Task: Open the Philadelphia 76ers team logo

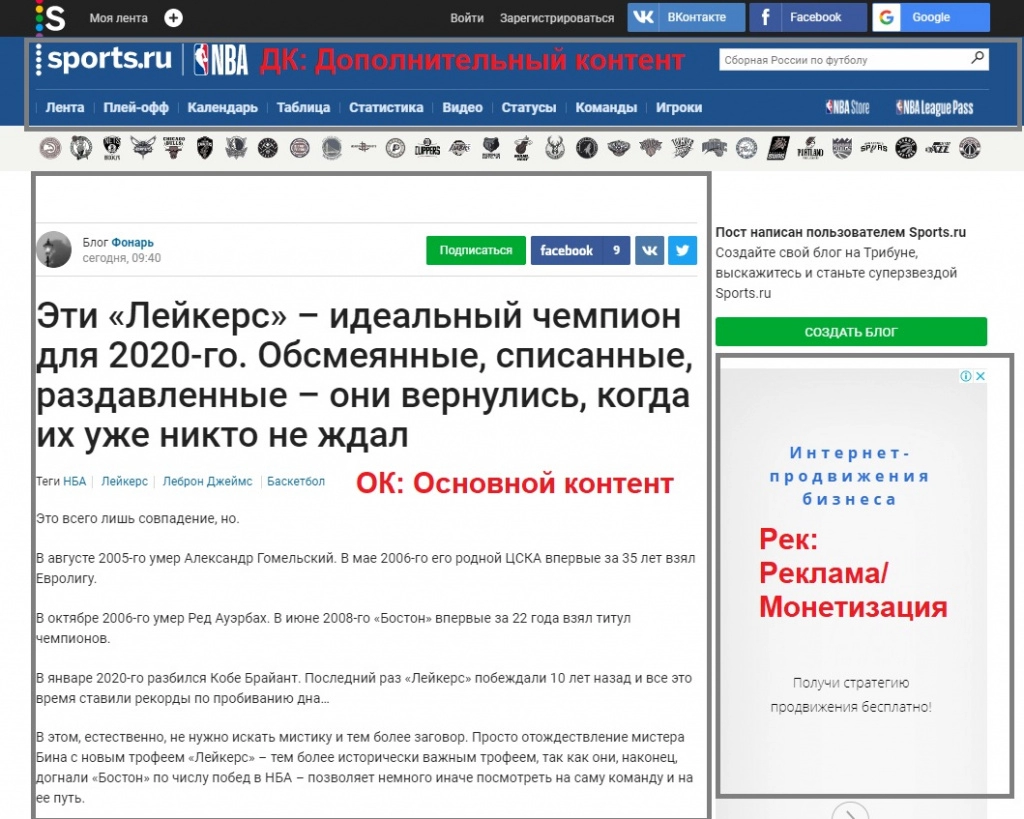Action: coord(746,148)
